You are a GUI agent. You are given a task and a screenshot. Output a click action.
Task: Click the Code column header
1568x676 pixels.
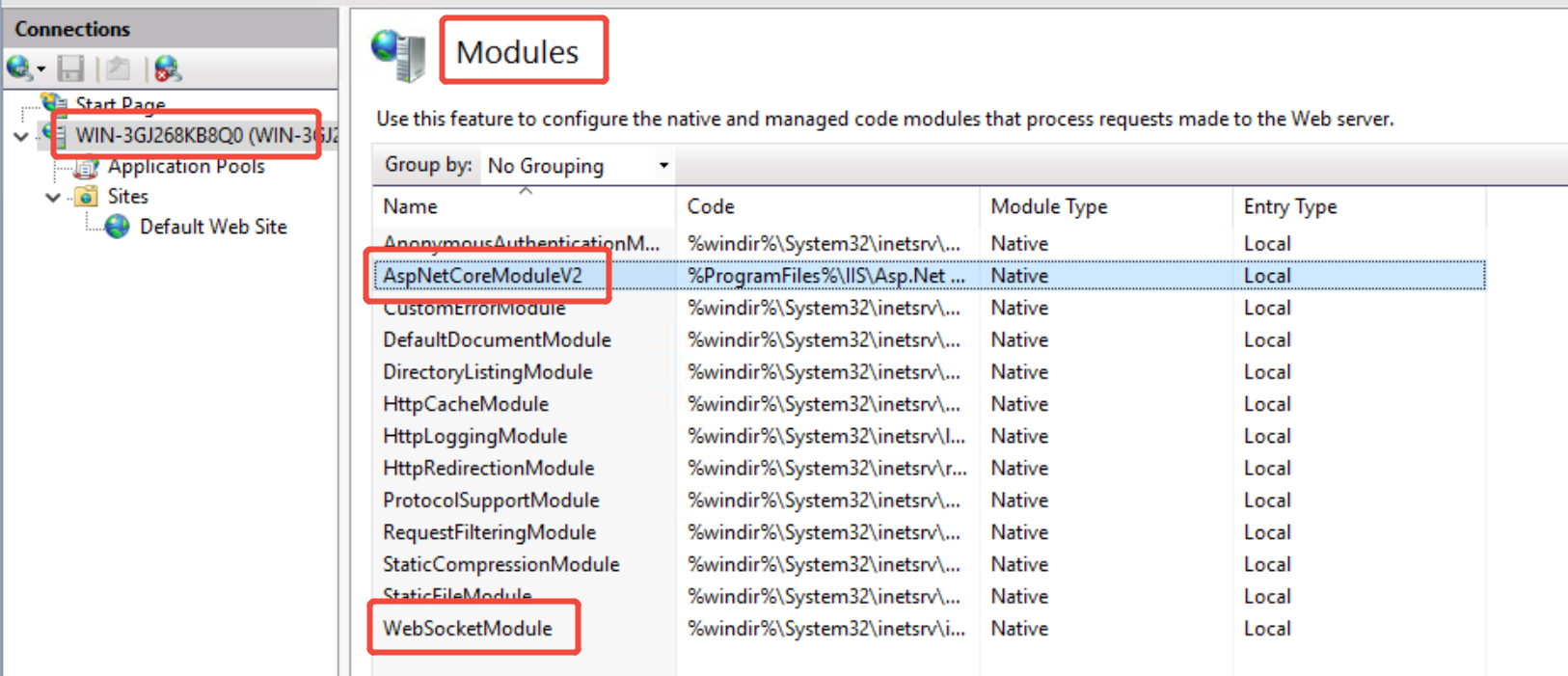711,206
